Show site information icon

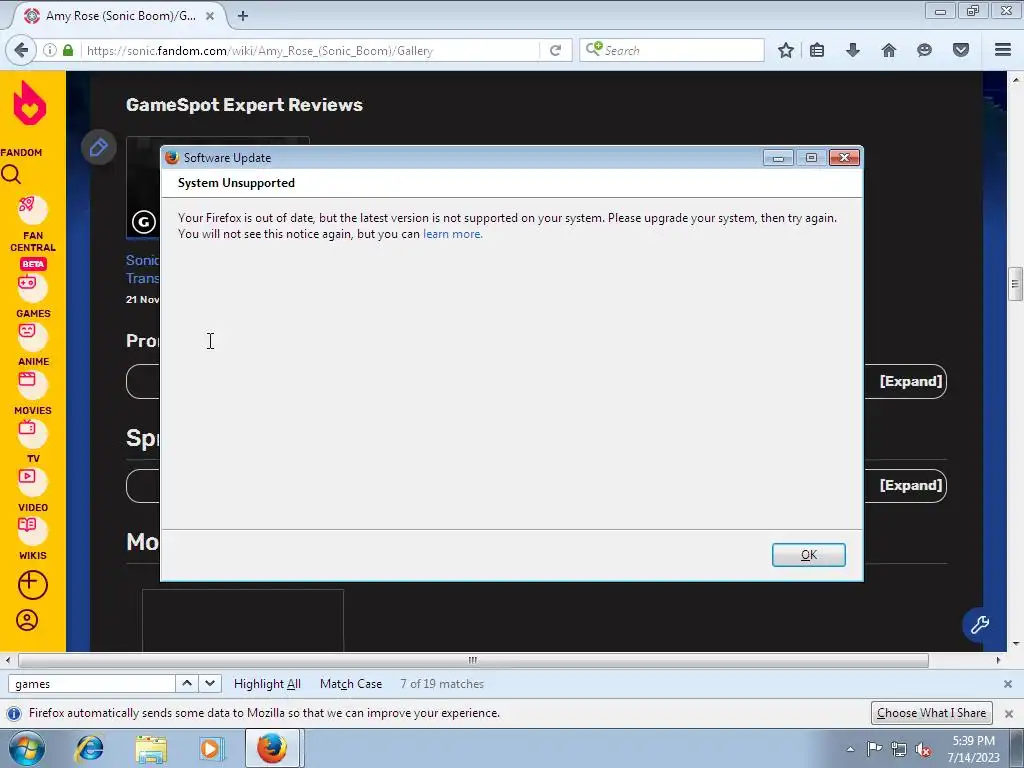50,50
